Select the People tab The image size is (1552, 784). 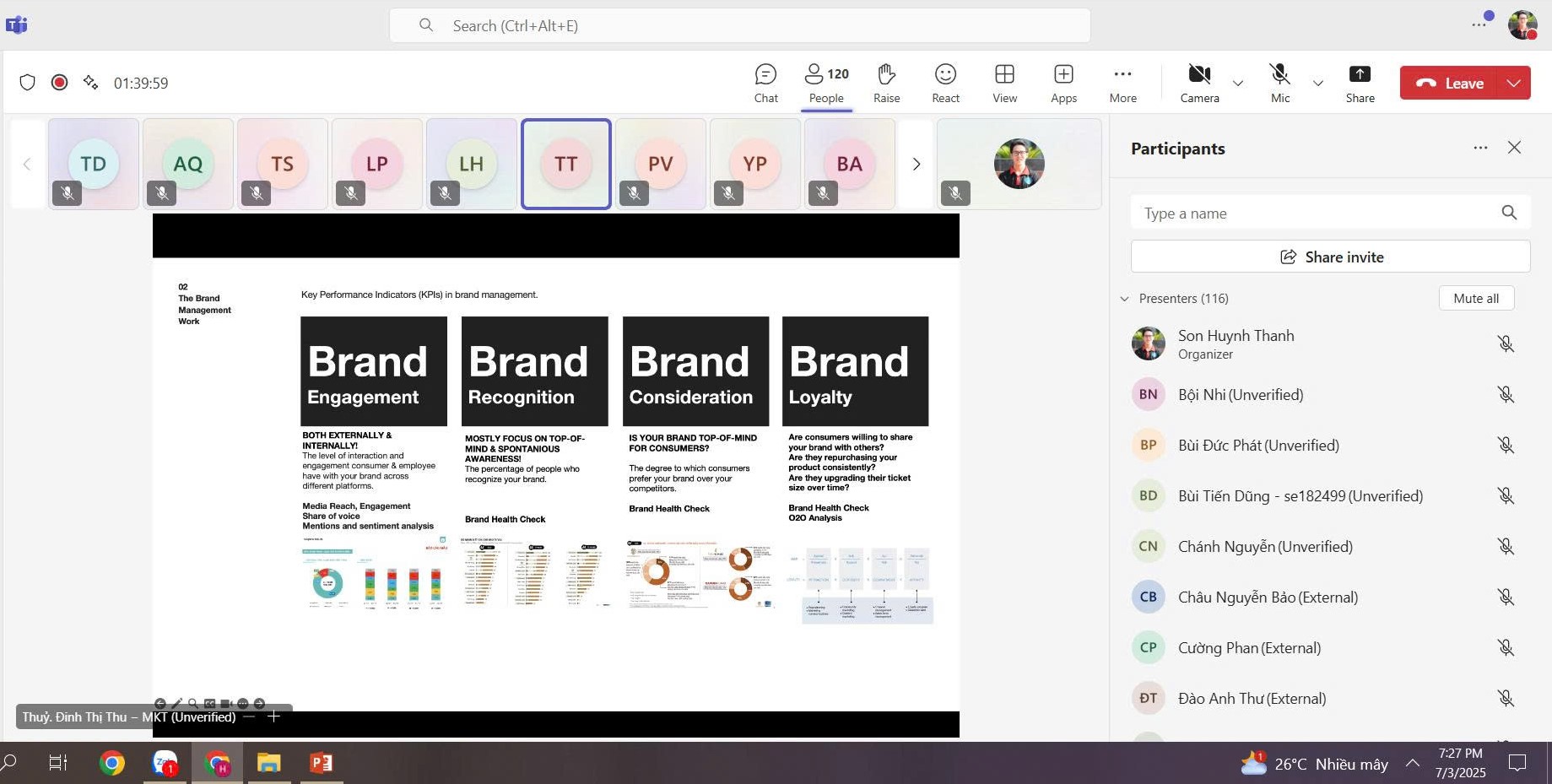826,84
